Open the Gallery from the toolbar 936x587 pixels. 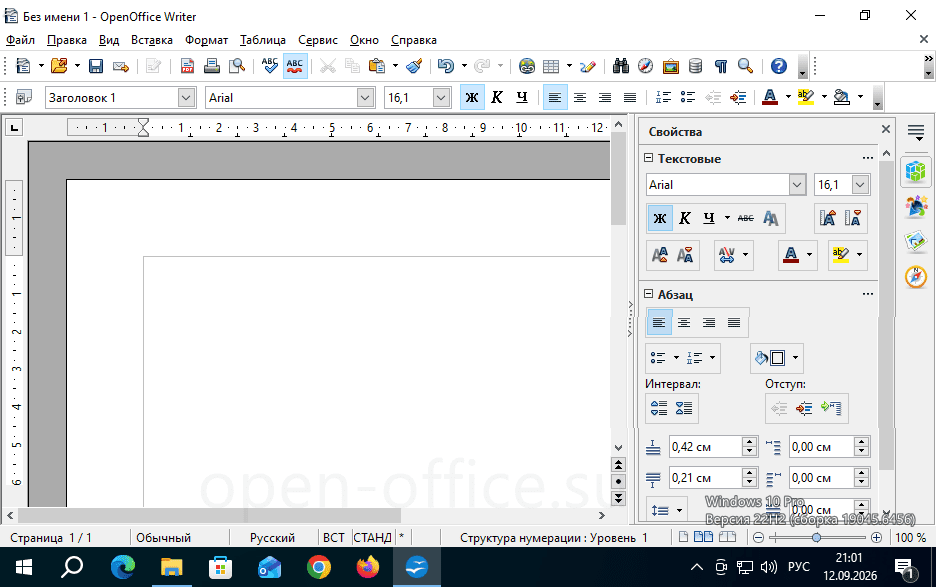670,66
